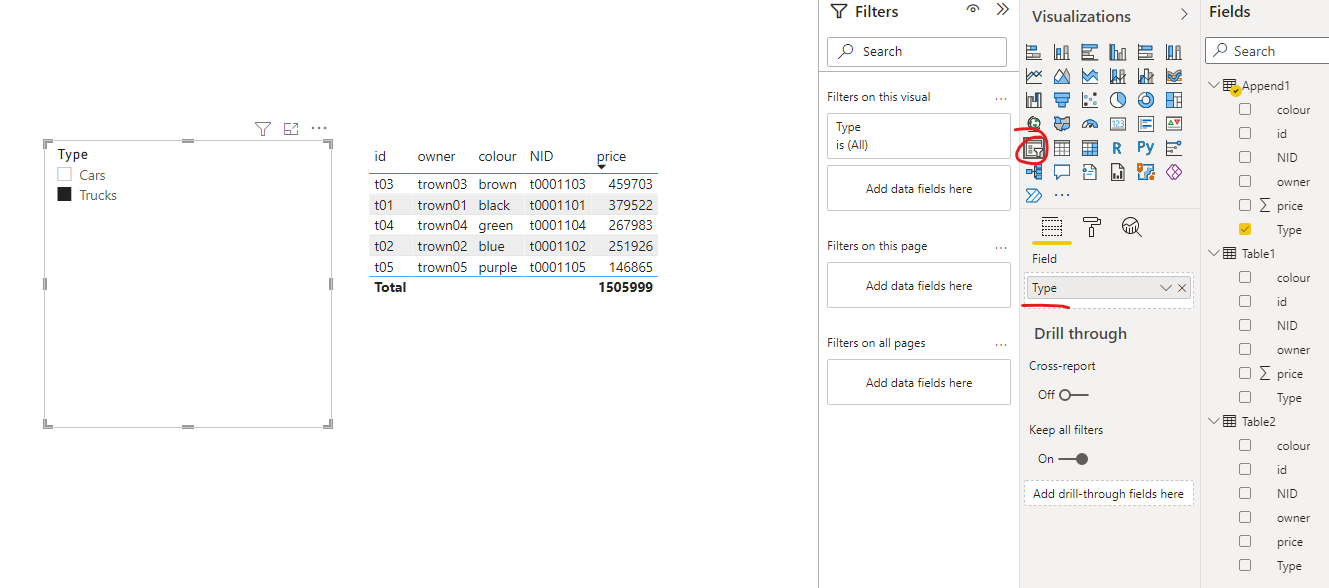Select the waterfall chart visual
1329x588 pixels.
coord(1033,100)
